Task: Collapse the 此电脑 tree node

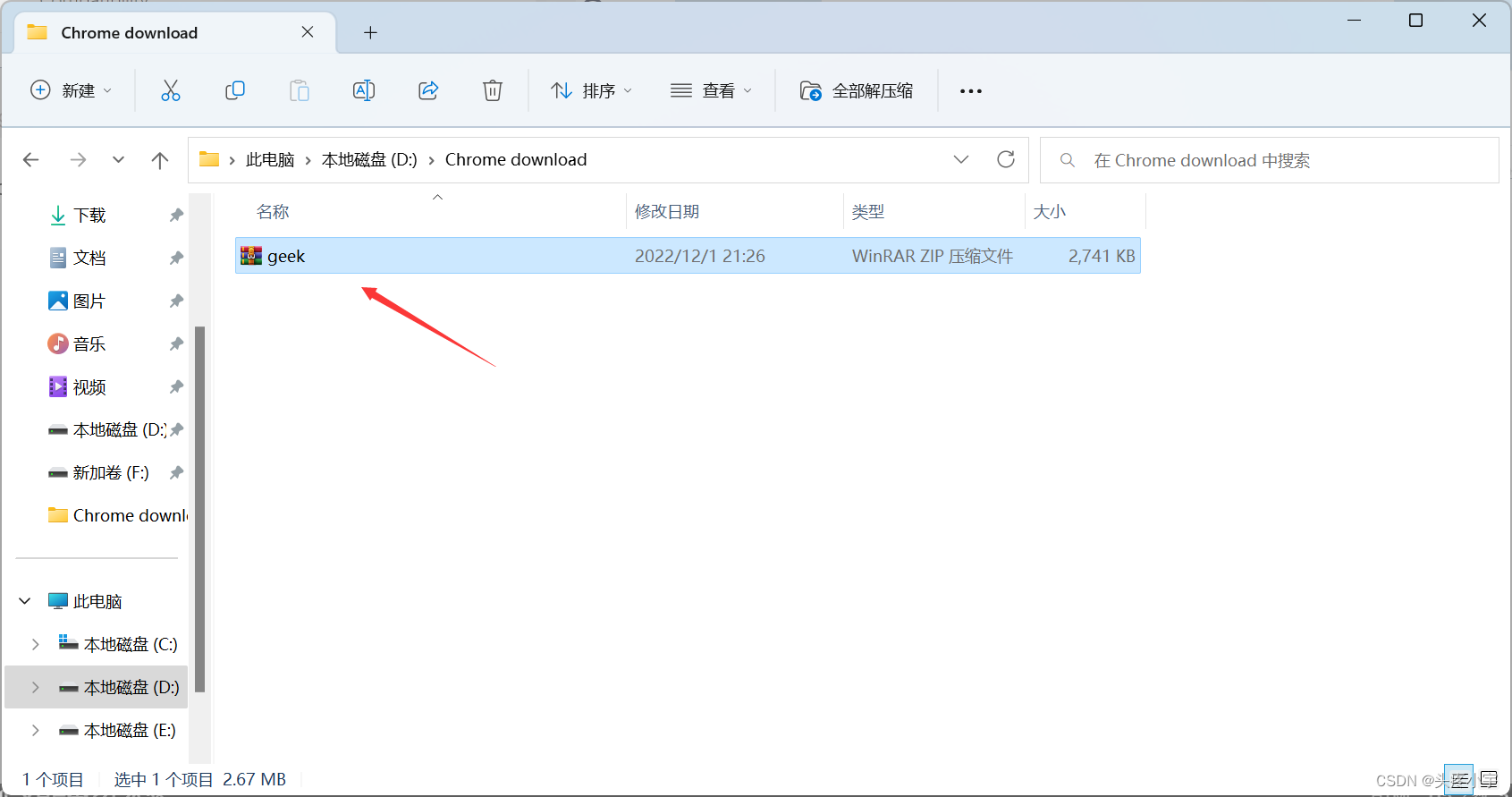Action: [x=25, y=601]
